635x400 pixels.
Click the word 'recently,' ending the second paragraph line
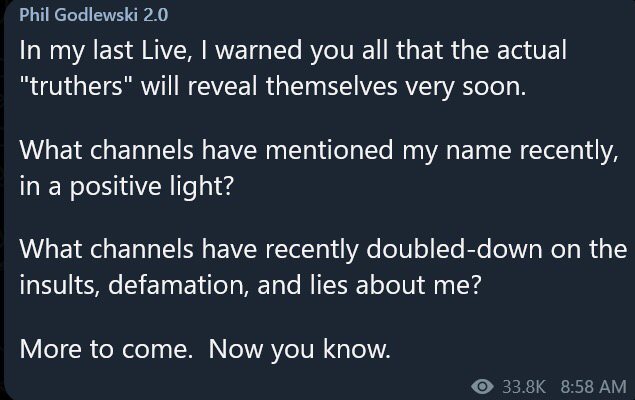[x=569, y=151]
